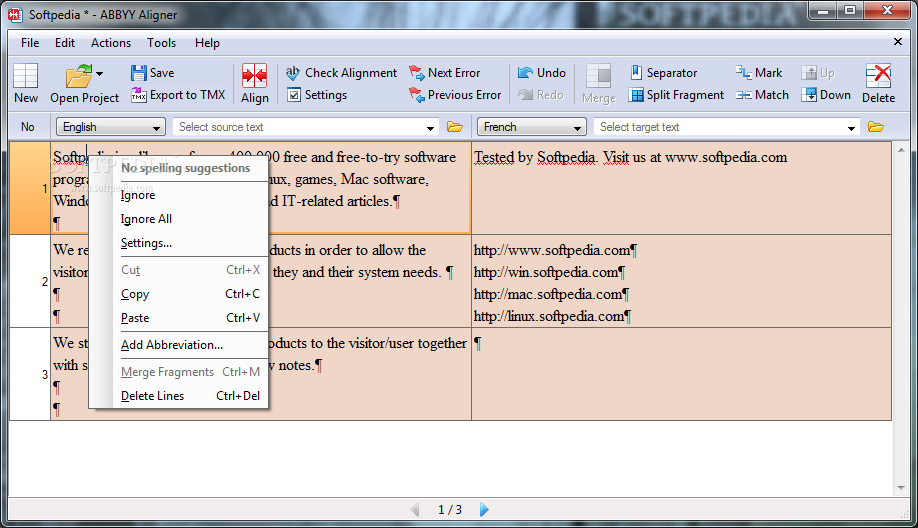The height and width of the screenshot is (528, 918).
Task: Click the Match tool
Action: (762, 95)
